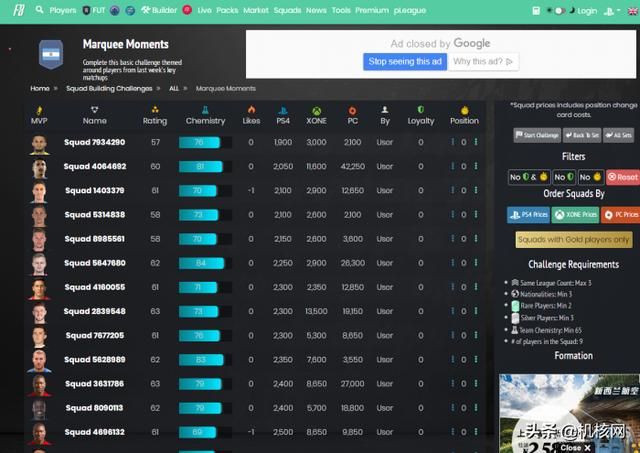Click the UK flag language icon
The image size is (640, 453).
632,11
